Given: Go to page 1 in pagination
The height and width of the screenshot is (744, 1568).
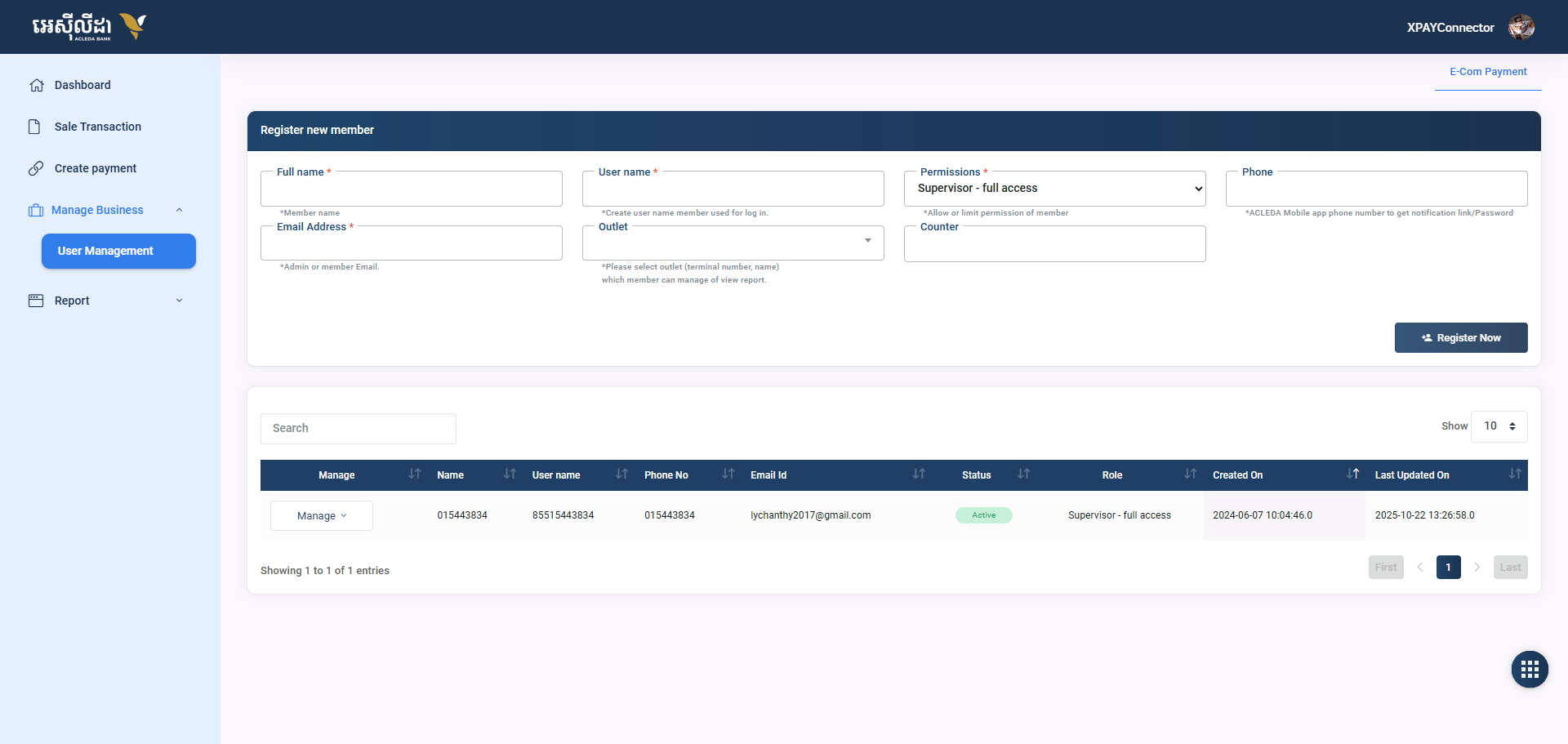Looking at the screenshot, I should 1448,568.
